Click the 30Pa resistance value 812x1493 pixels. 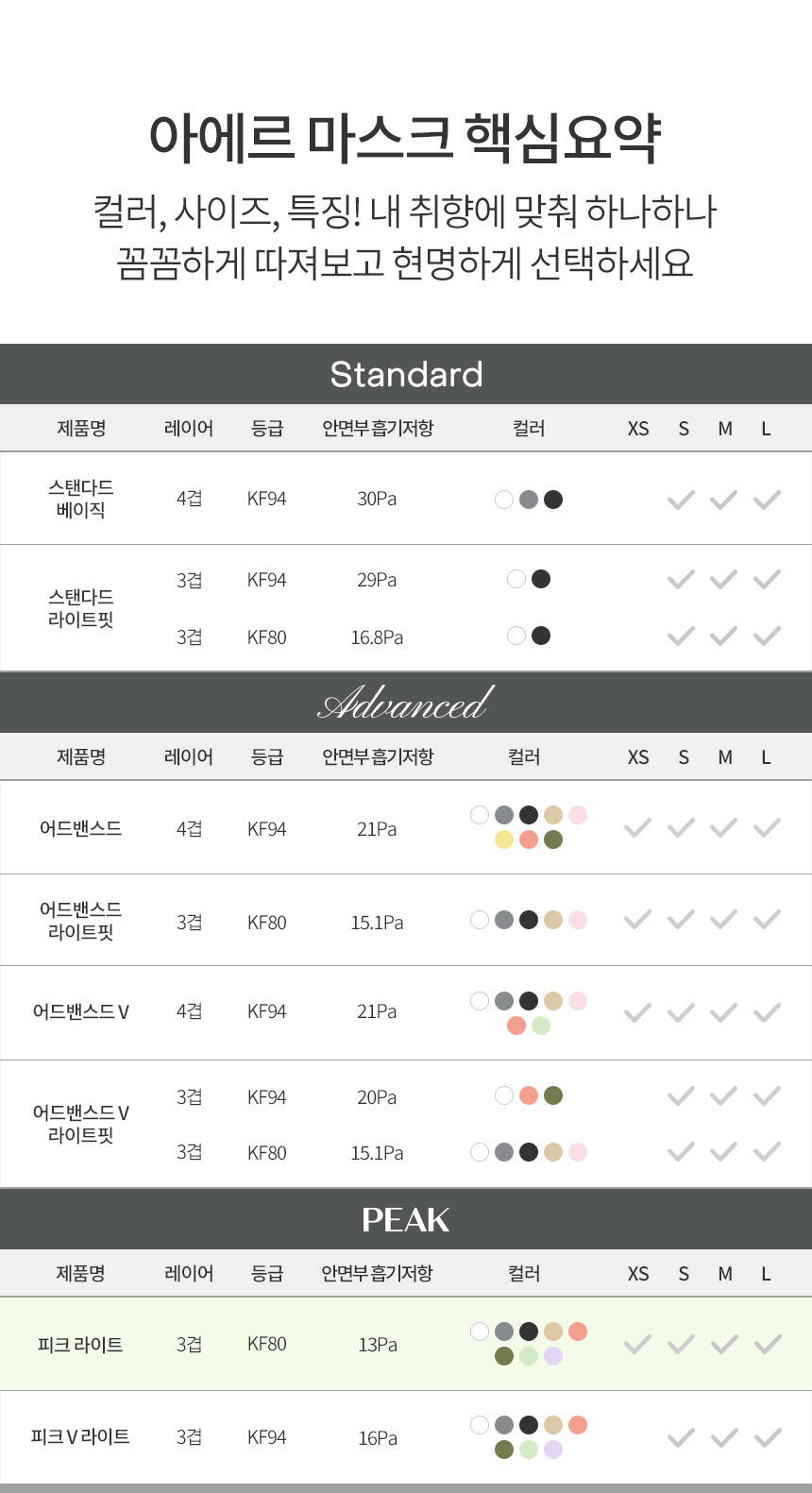pos(377,500)
